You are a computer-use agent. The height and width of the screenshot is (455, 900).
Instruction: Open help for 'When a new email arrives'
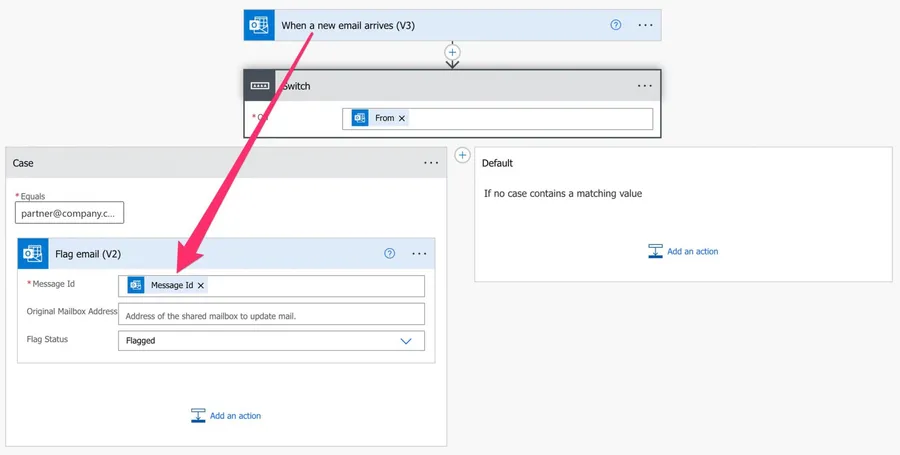616,25
